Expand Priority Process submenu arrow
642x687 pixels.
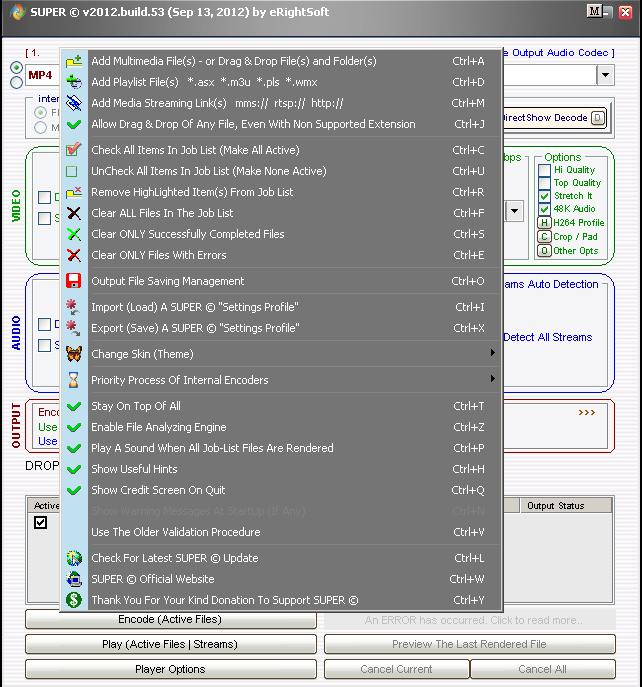(493, 378)
